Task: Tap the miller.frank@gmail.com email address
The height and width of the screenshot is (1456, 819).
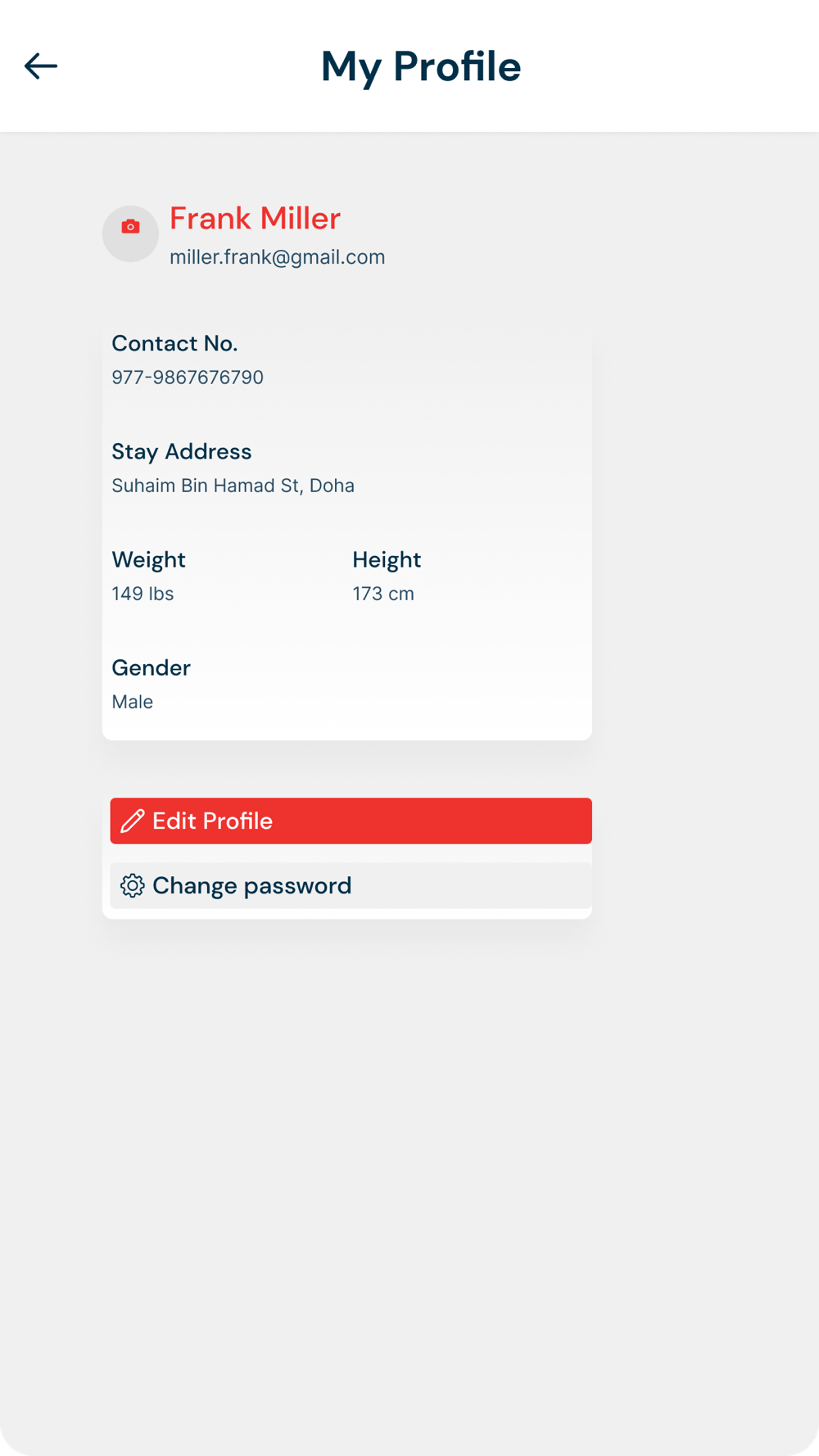Action: click(277, 257)
